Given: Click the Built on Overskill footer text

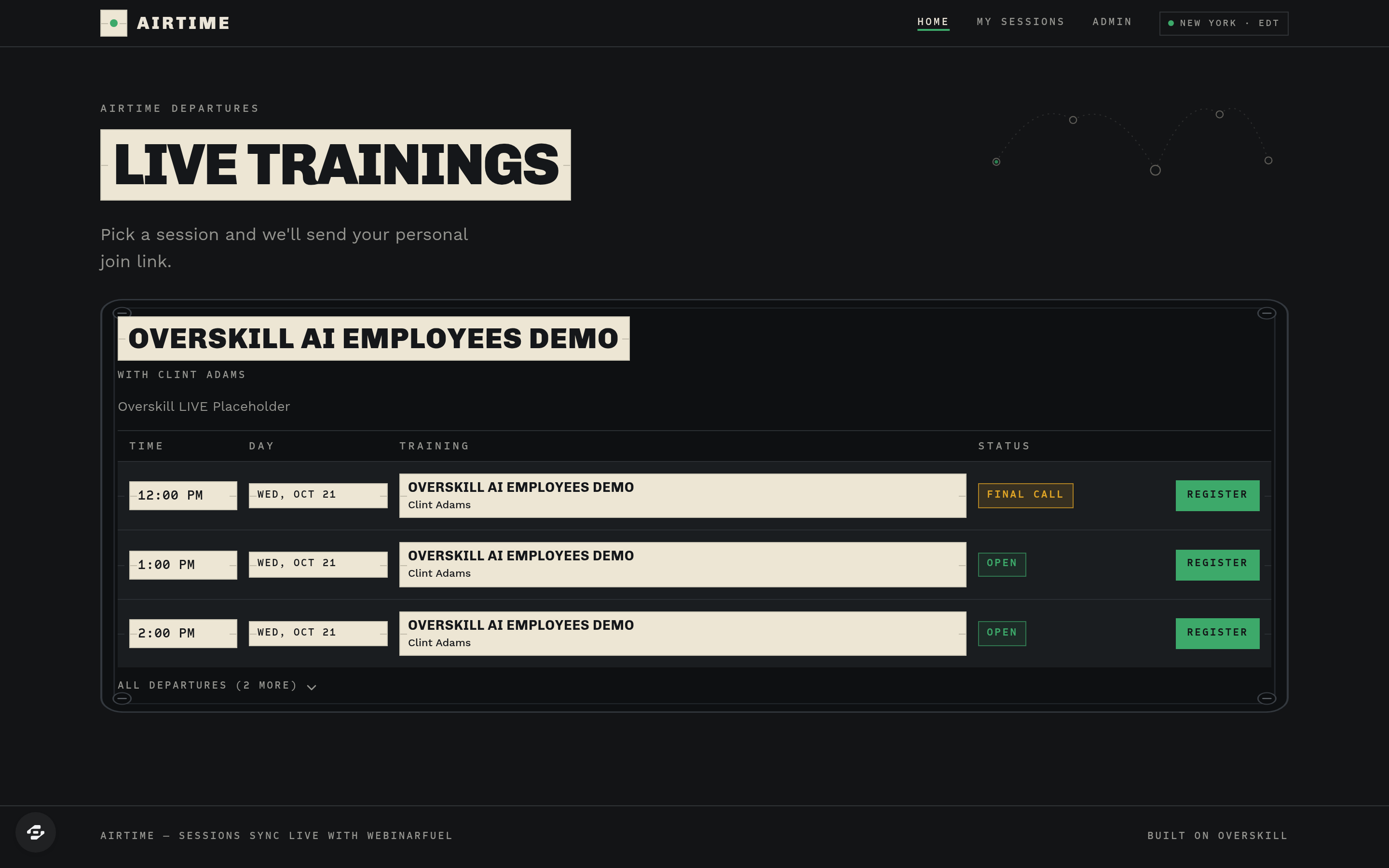Looking at the screenshot, I should pos(1217,835).
